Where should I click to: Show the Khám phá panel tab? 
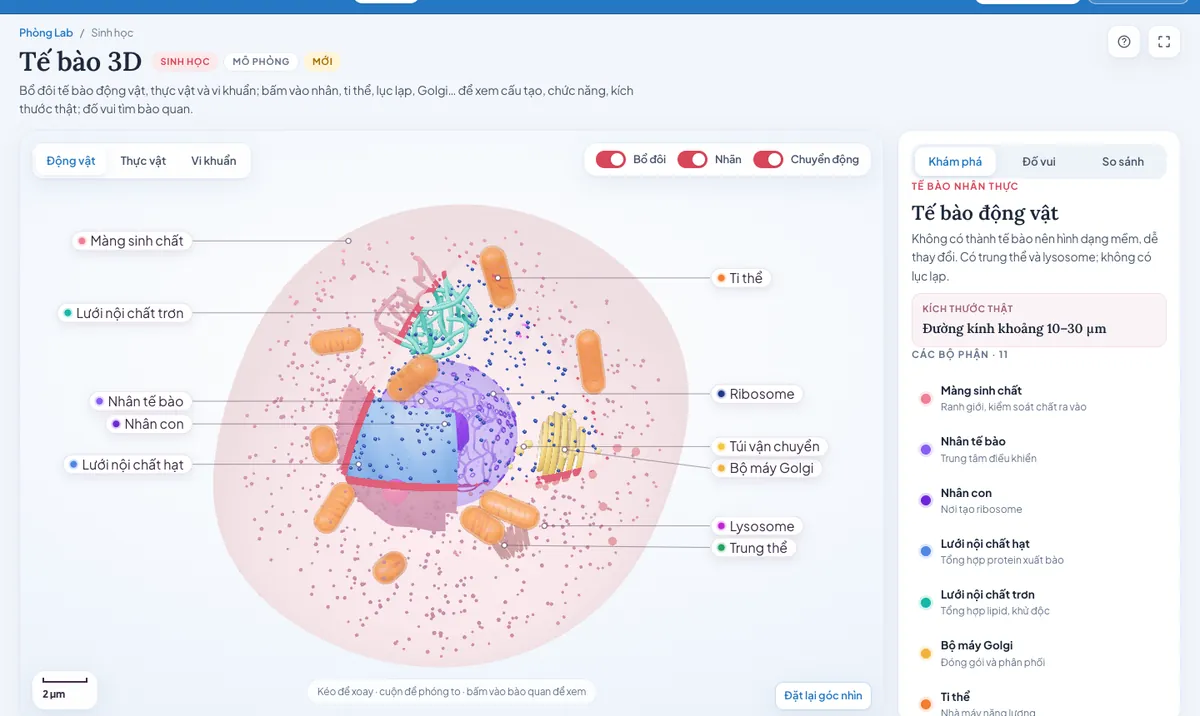955,162
